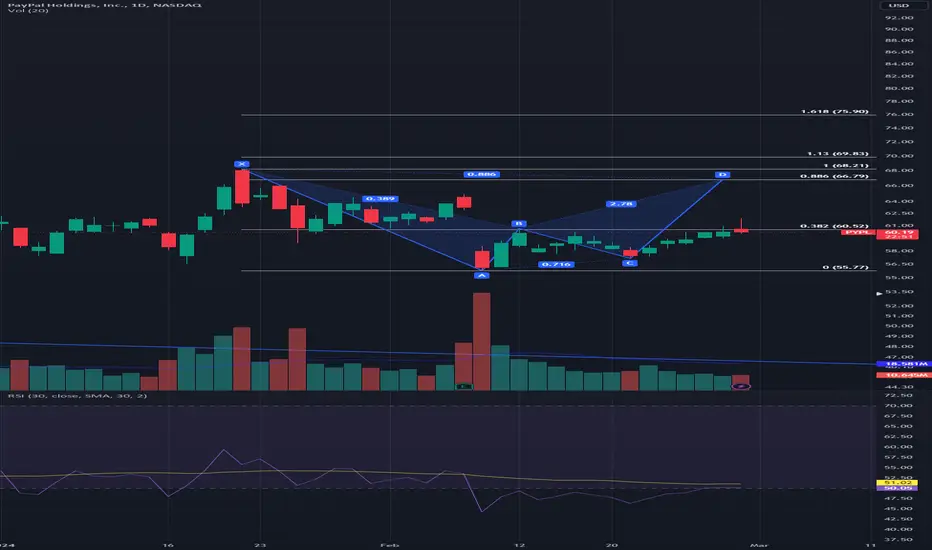Click the yellow 51.02 RSI value label

pyautogui.click(x=898, y=483)
